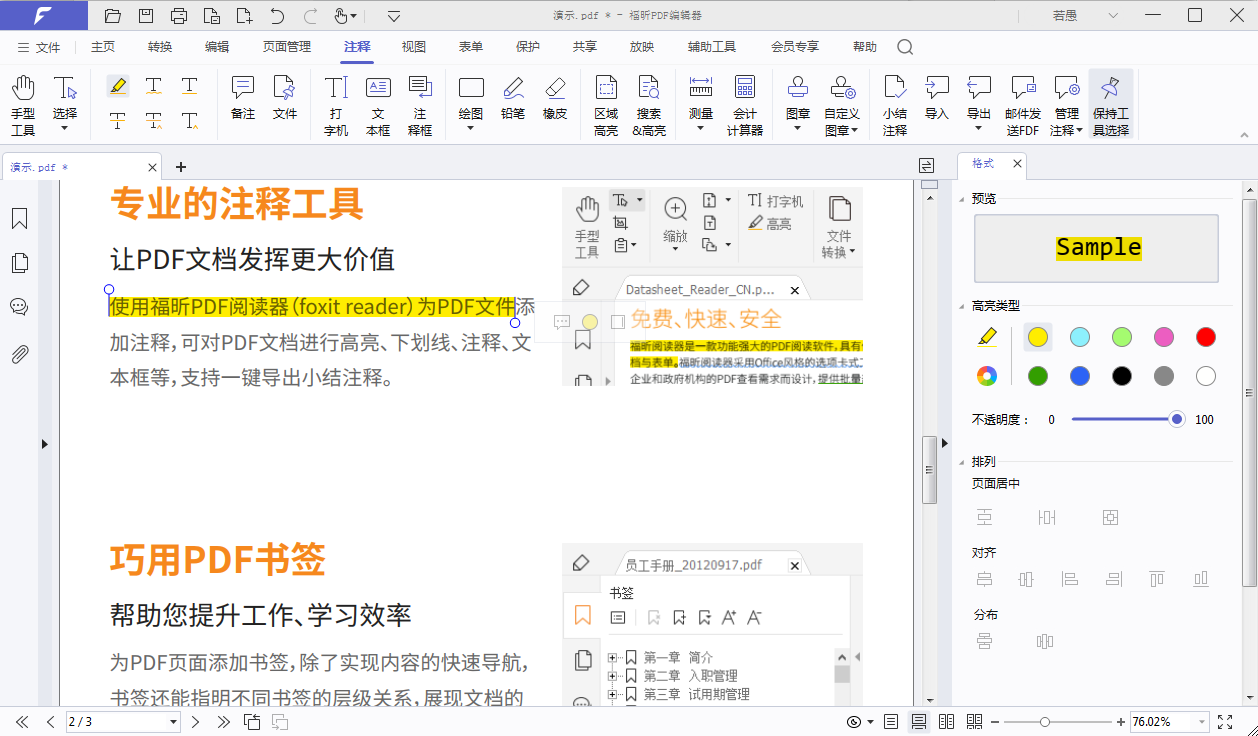Attach a file annotation (文件)
The height and width of the screenshot is (736, 1258).
(285, 97)
